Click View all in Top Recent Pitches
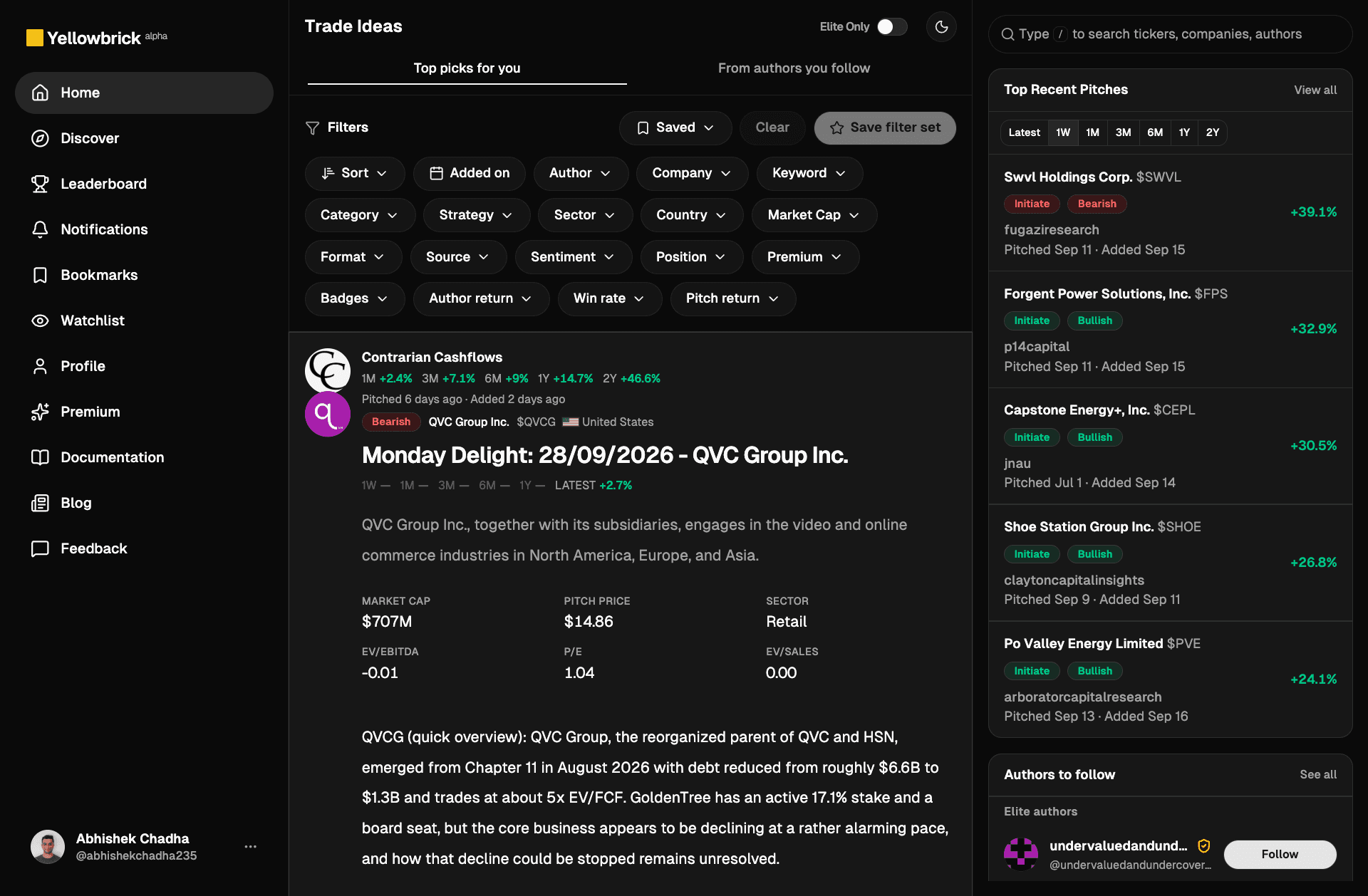 pyautogui.click(x=1315, y=90)
